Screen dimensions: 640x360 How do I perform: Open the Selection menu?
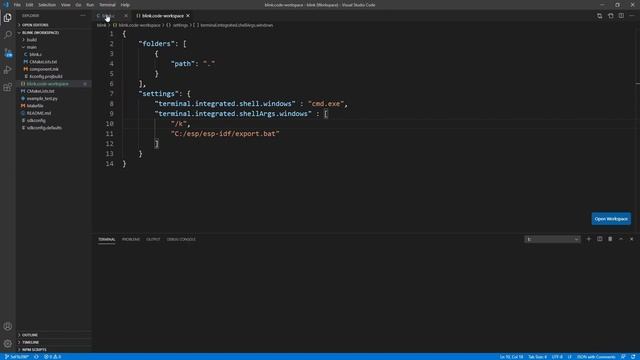click(x=47, y=5)
